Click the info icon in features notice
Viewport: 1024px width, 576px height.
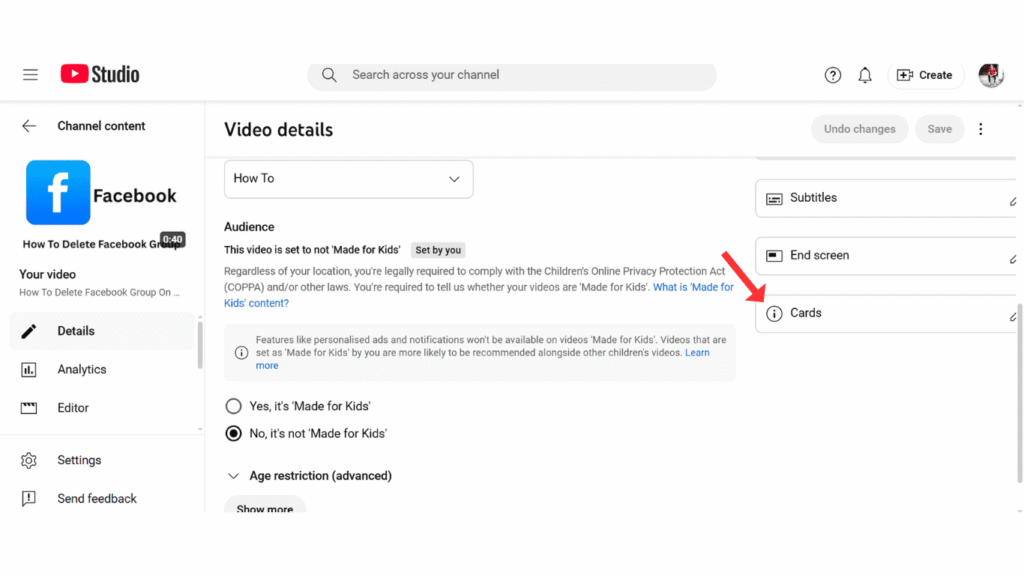[241, 353]
